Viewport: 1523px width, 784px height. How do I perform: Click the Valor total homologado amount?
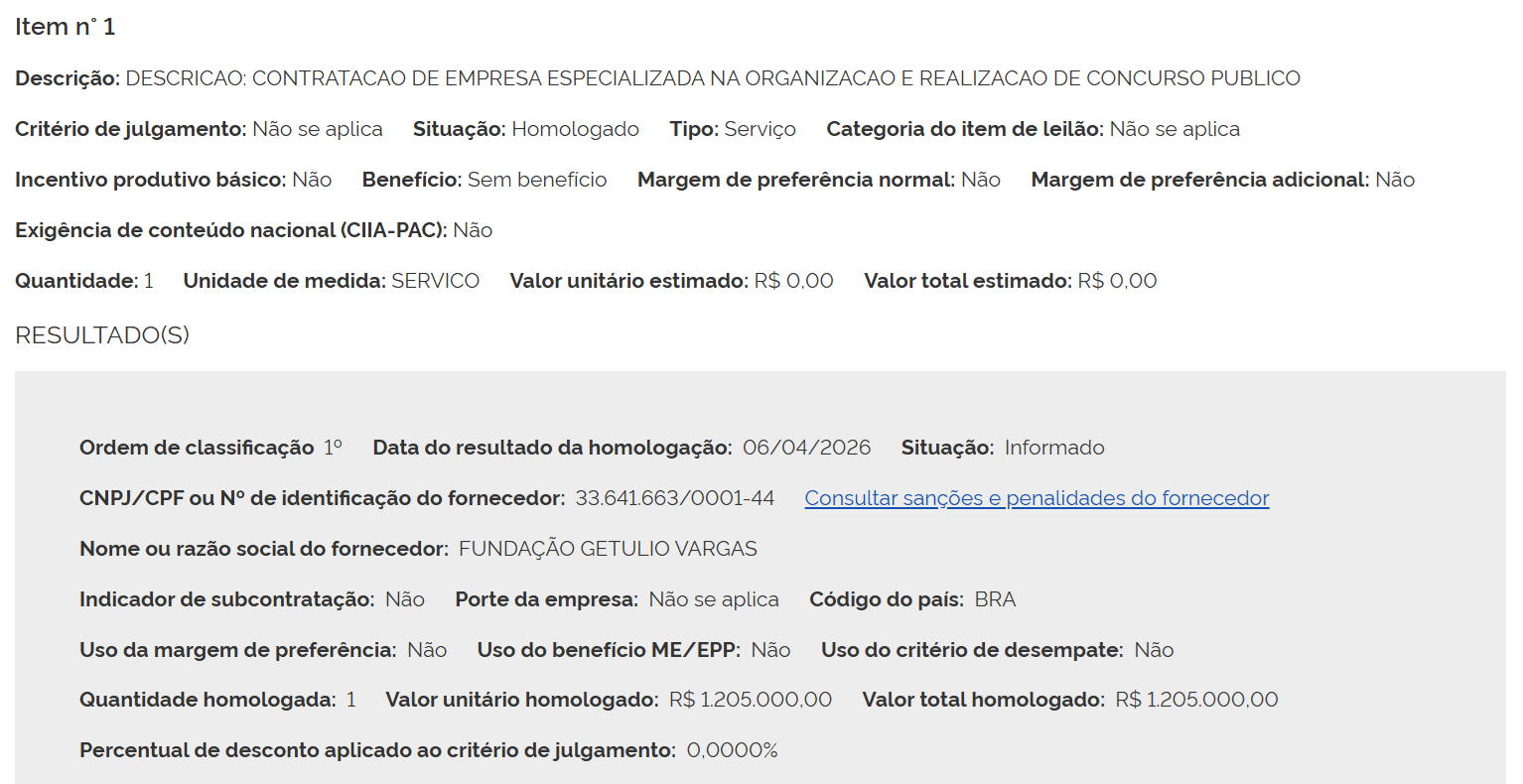1196,700
